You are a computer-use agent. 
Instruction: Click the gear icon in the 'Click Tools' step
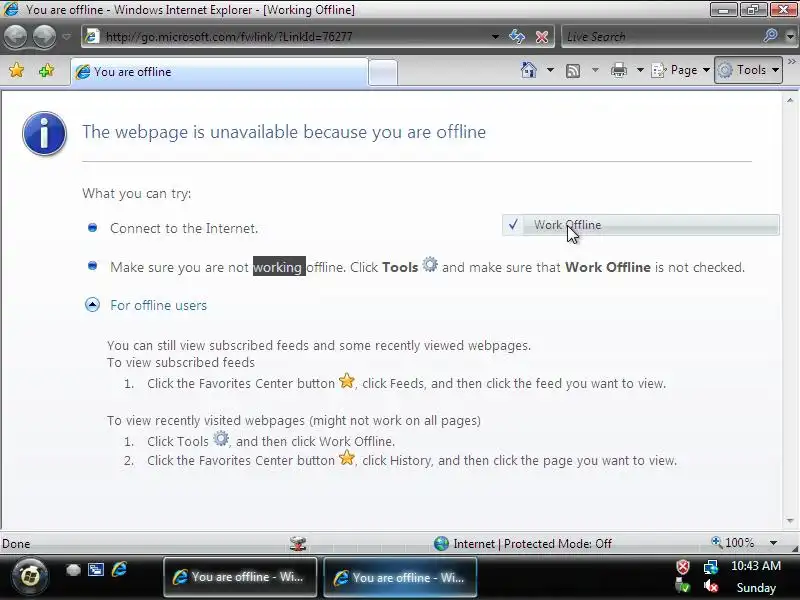tap(221, 438)
